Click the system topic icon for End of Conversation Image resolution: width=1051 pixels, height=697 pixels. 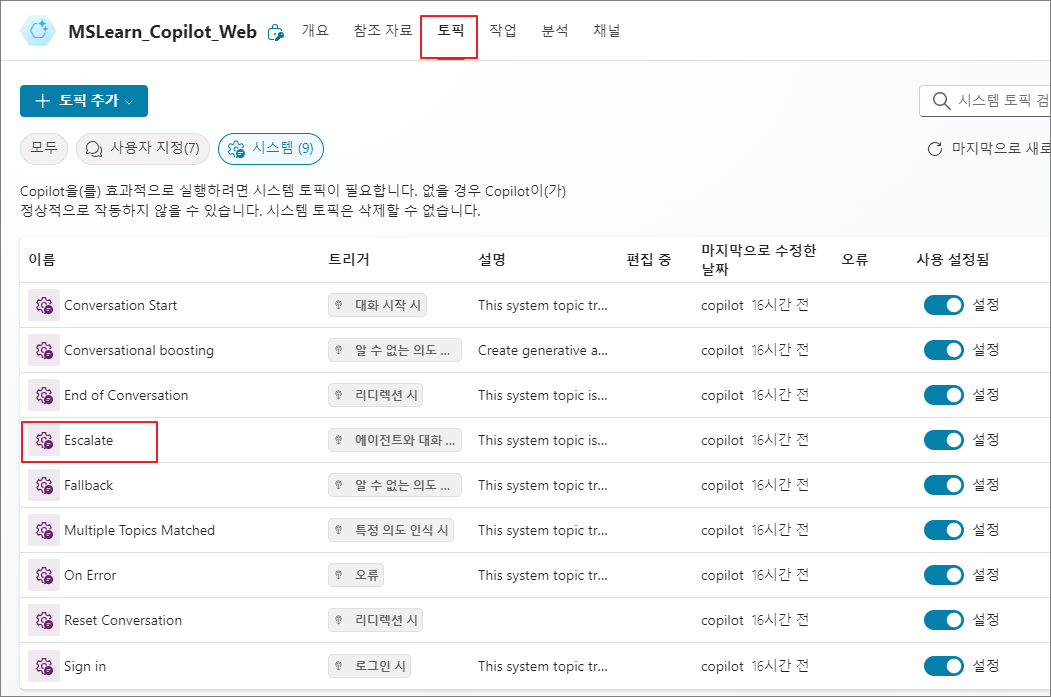(x=44, y=395)
